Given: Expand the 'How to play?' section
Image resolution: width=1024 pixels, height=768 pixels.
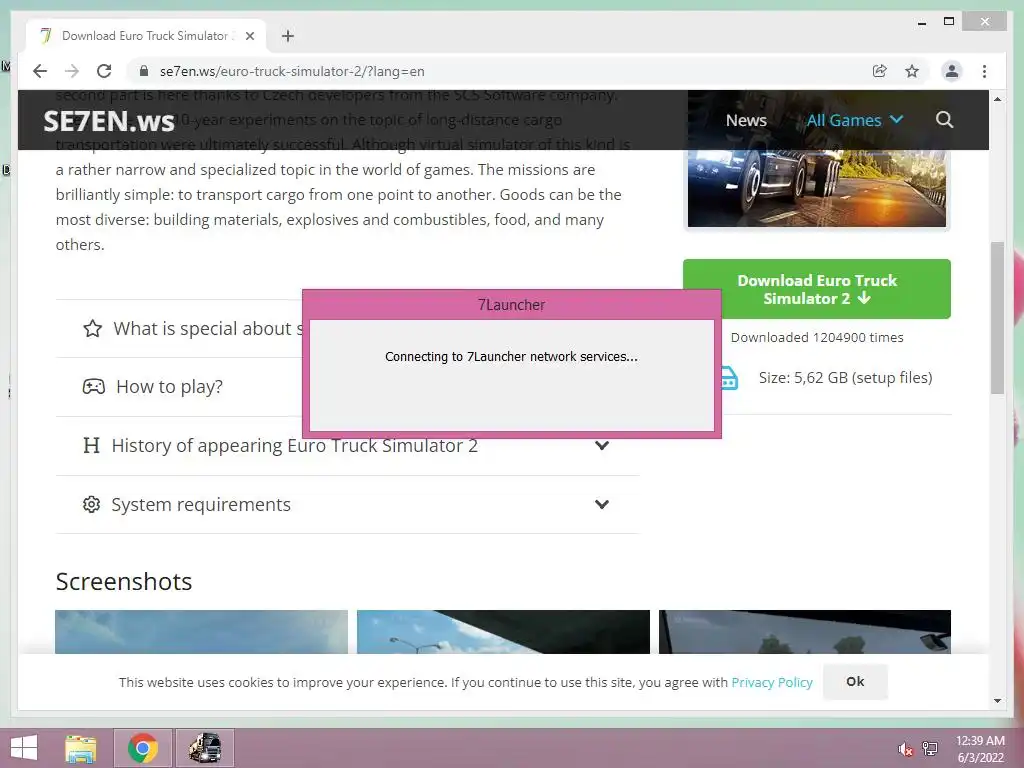Looking at the screenshot, I should pos(180,387).
